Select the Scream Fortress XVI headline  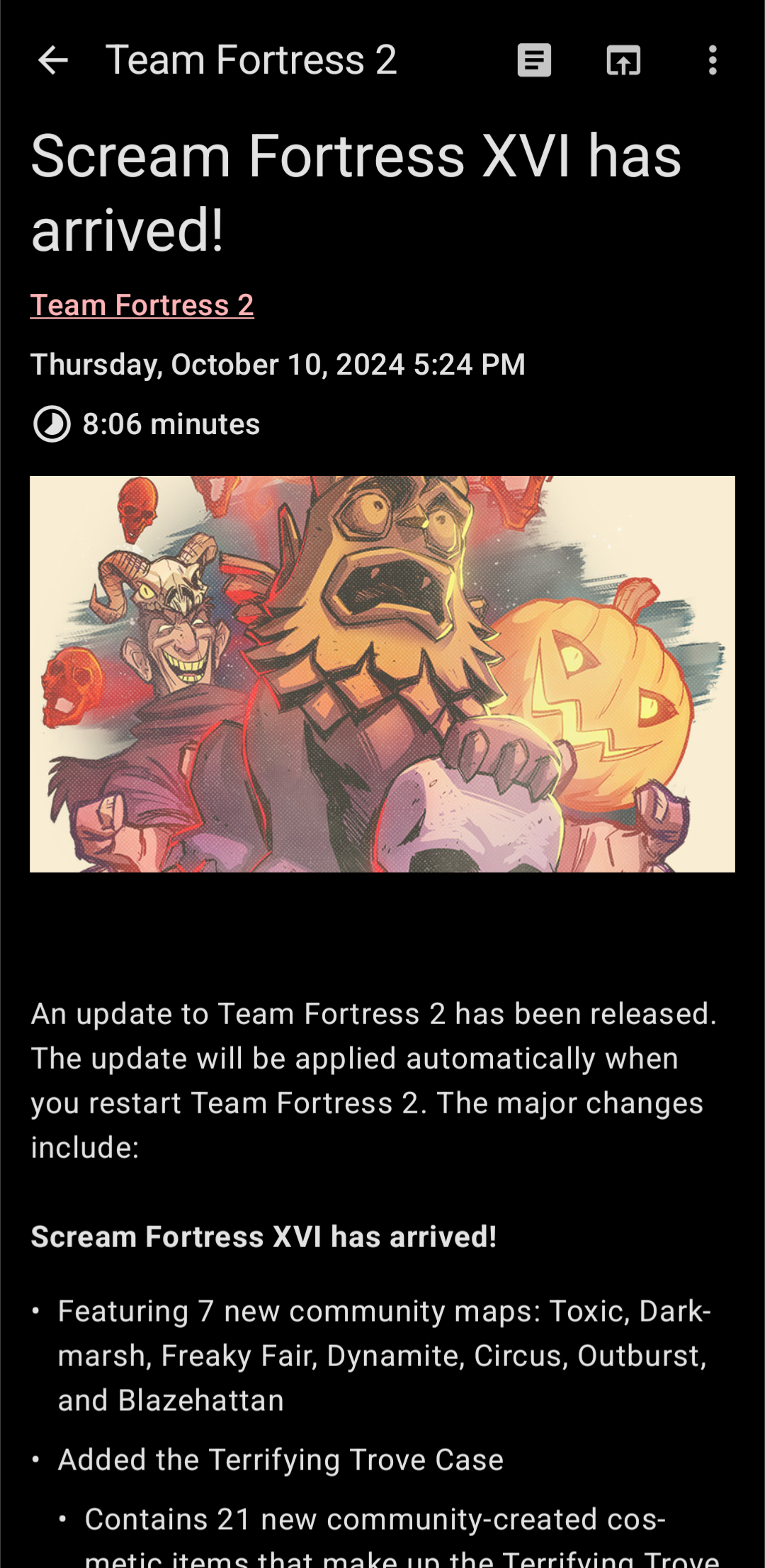(356, 193)
